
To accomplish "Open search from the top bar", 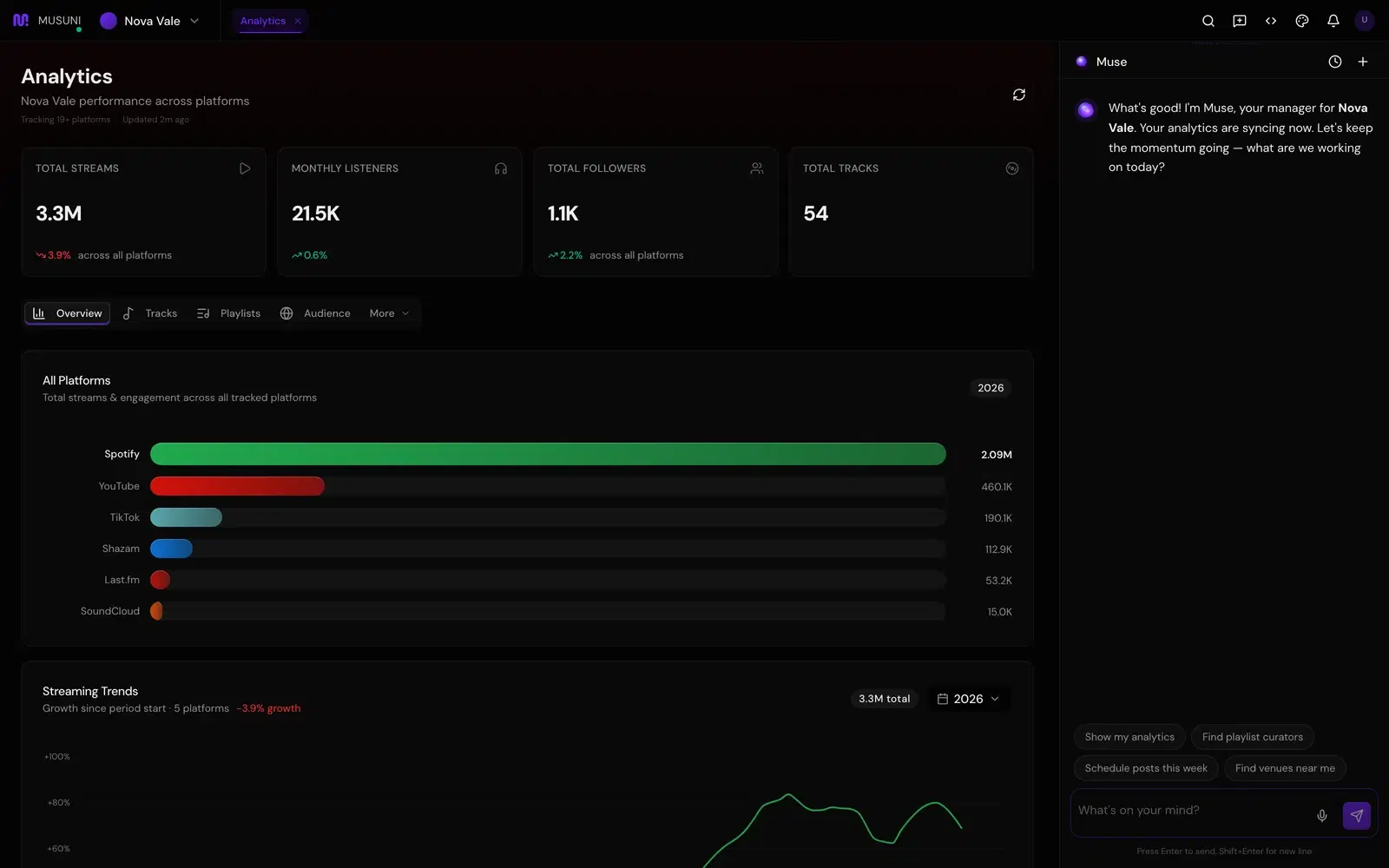I will 1208,21.
